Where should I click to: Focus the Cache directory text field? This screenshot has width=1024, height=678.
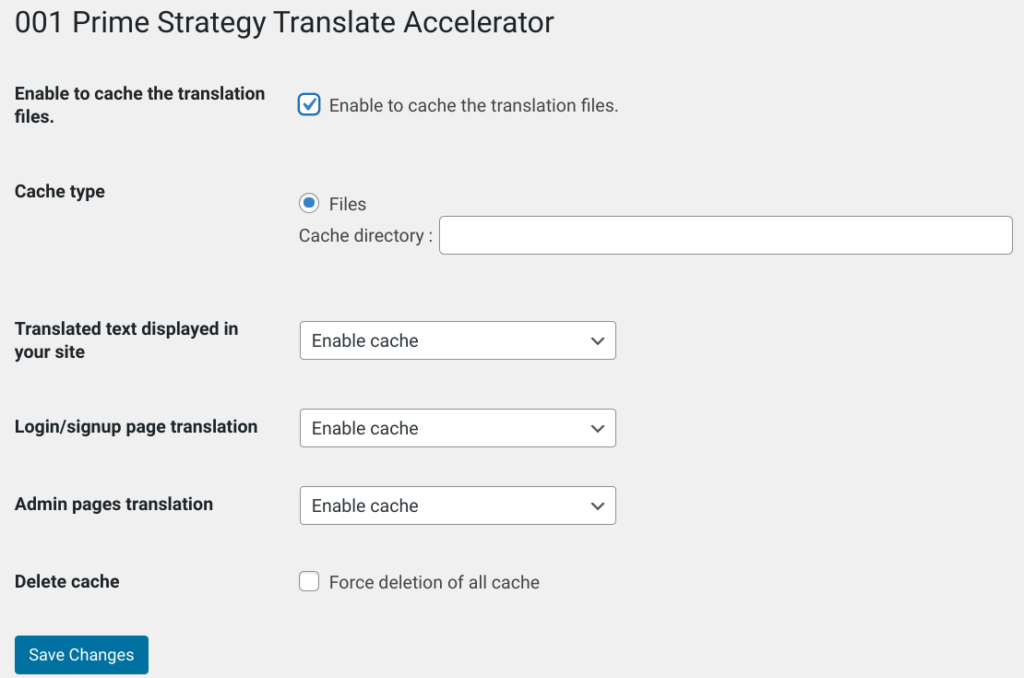coord(726,235)
